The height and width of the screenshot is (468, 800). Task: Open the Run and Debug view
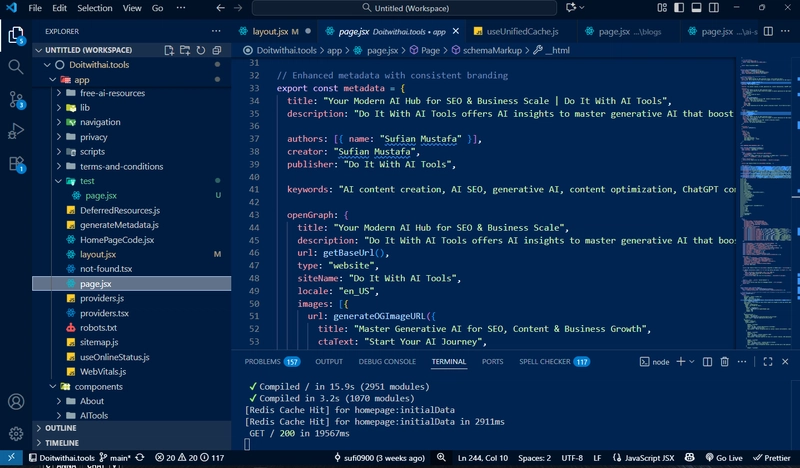pyautogui.click(x=16, y=131)
